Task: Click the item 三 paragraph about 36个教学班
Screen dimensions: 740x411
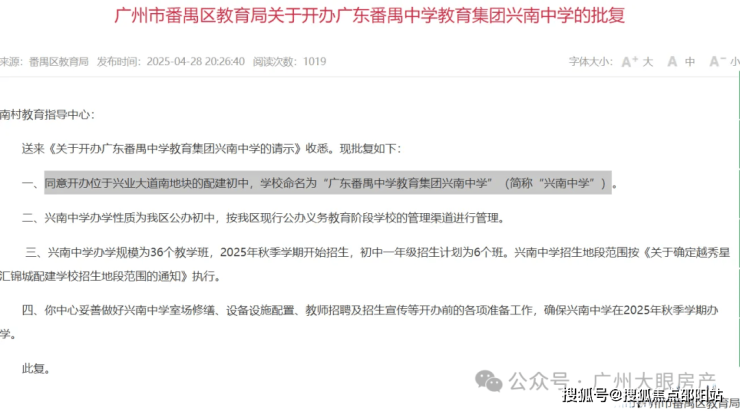Action: tap(365, 264)
